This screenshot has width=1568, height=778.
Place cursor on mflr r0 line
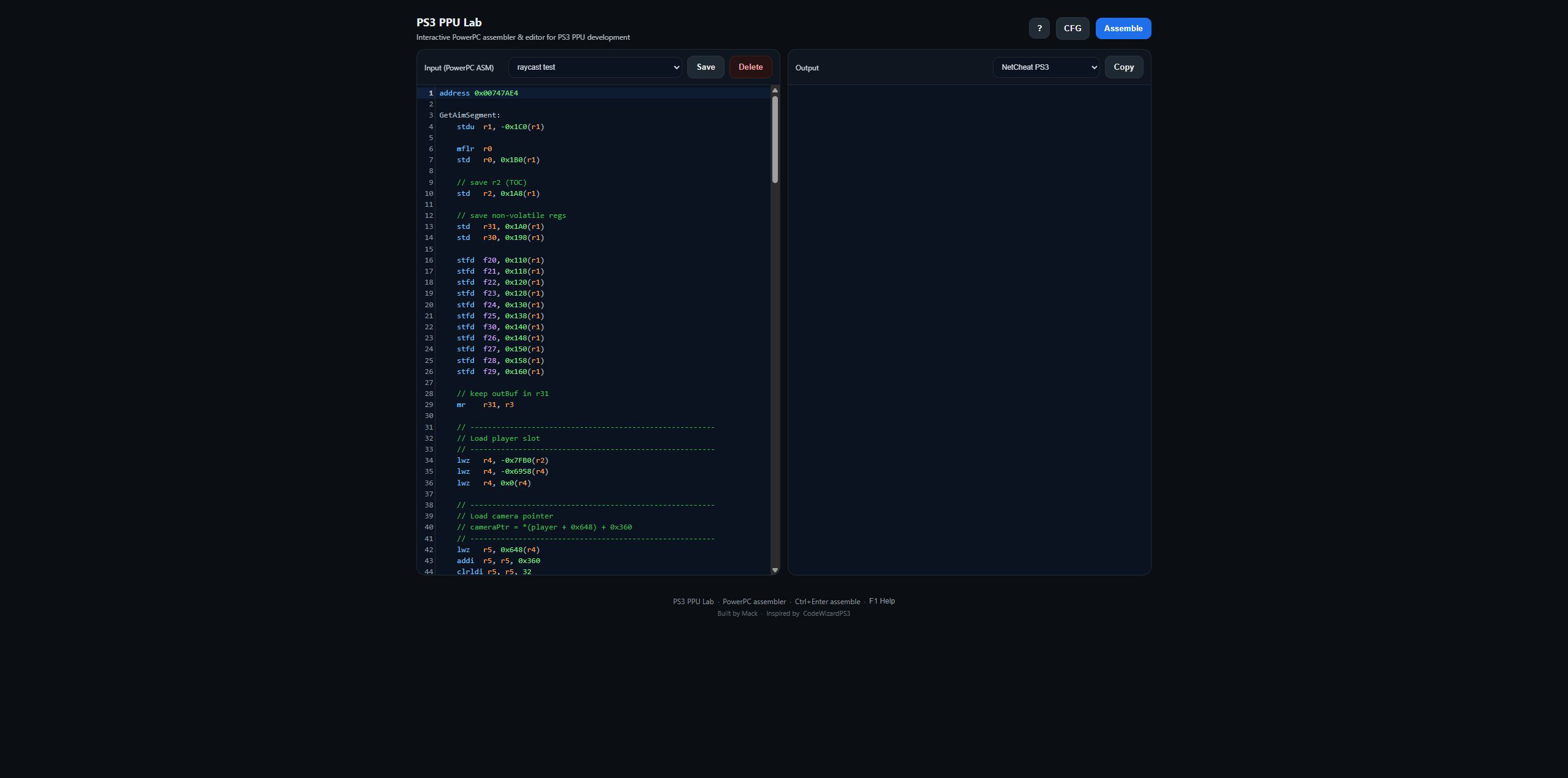tap(474, 149)
